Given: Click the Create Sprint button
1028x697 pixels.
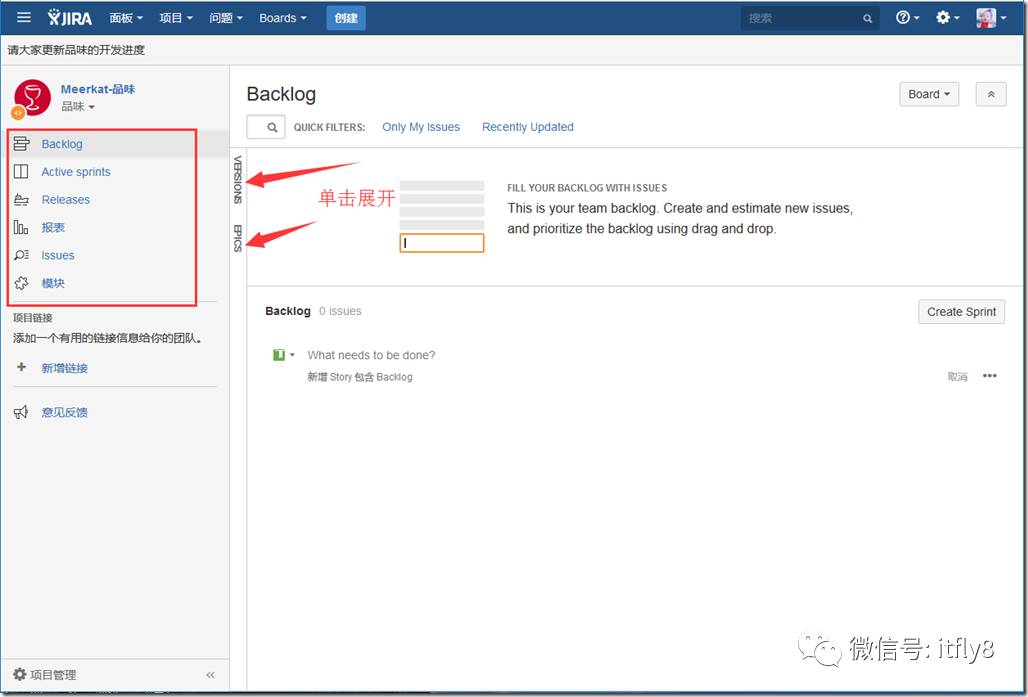Looking at the screenshot, I should coord(961,311).
